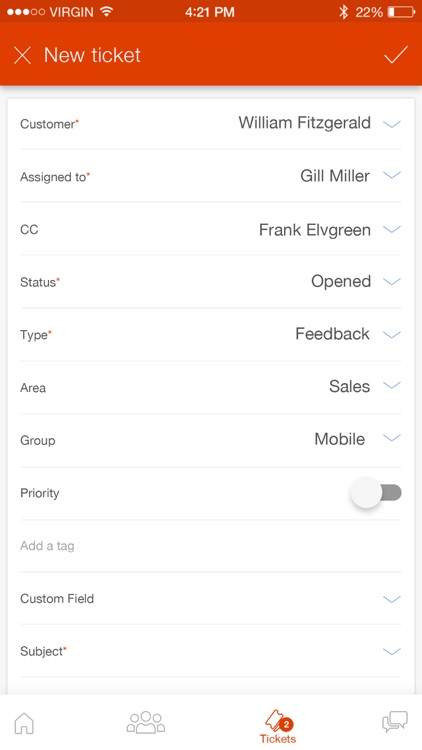The width and height of the screenshot is (422, 750).
Task: Expand the Subject field chevron
Action: (392, 651)
